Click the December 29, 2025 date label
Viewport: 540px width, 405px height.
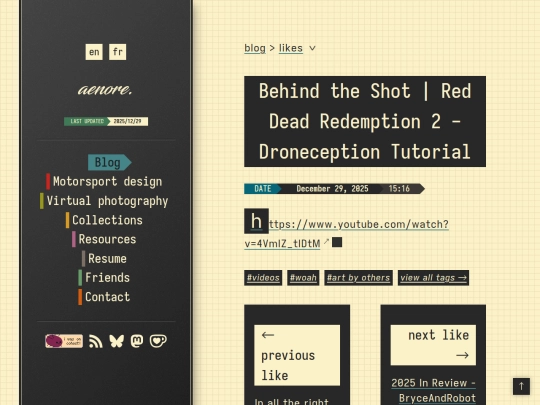point(332,189)
